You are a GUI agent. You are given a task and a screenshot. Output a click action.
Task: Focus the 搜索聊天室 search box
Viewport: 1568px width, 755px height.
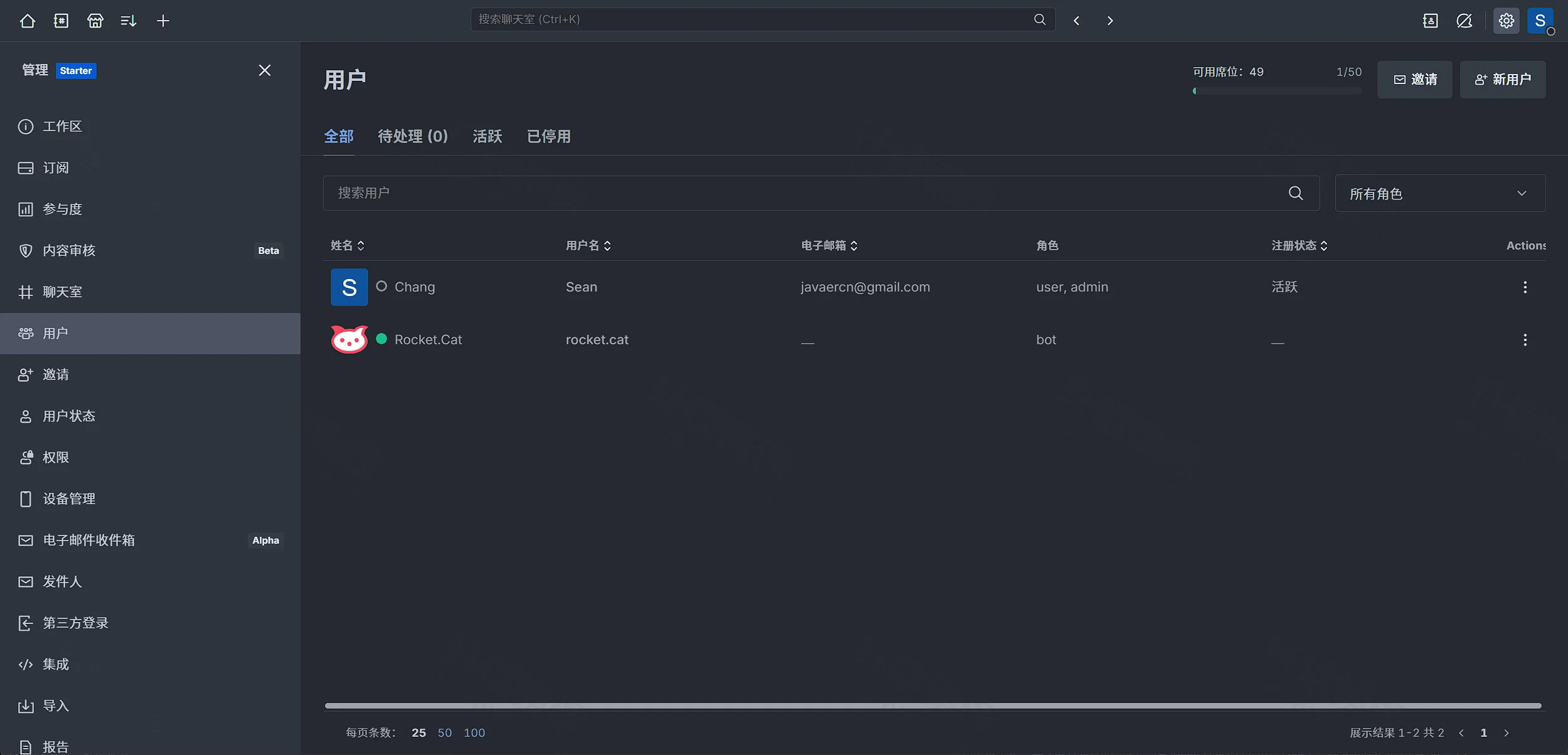pos(762,19)
